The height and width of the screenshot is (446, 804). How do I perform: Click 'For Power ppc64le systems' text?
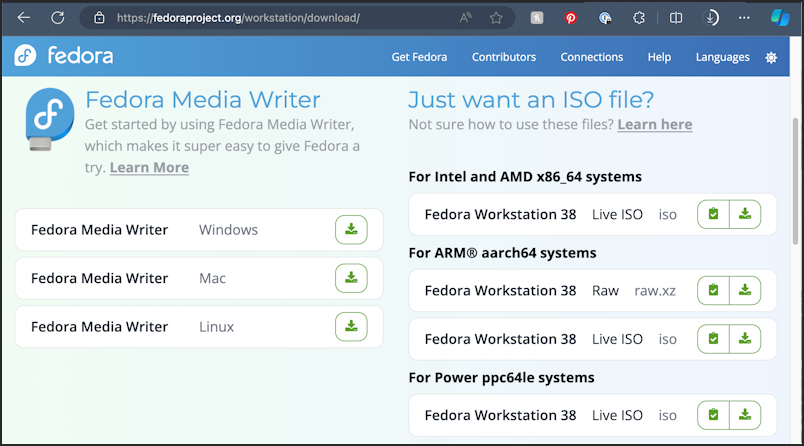click(501, 378)
